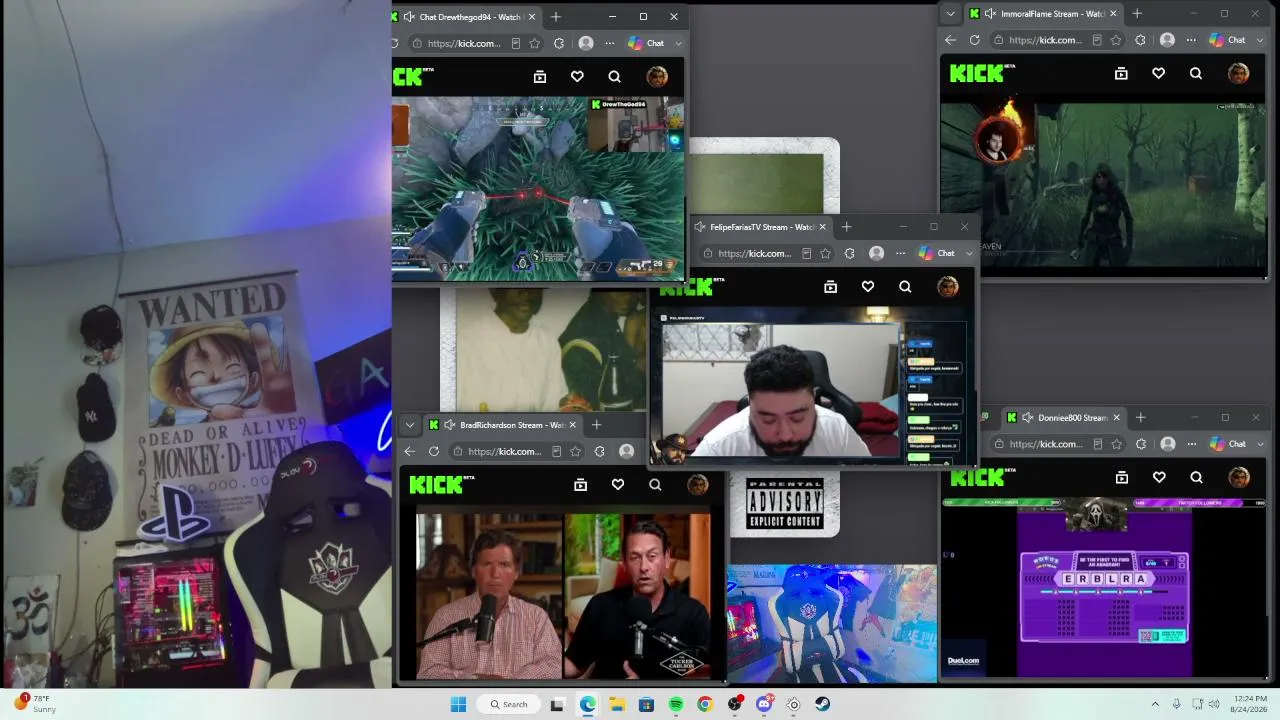Open the tab list dropdown in ImmoralFlame window

(x=950, y=14)
